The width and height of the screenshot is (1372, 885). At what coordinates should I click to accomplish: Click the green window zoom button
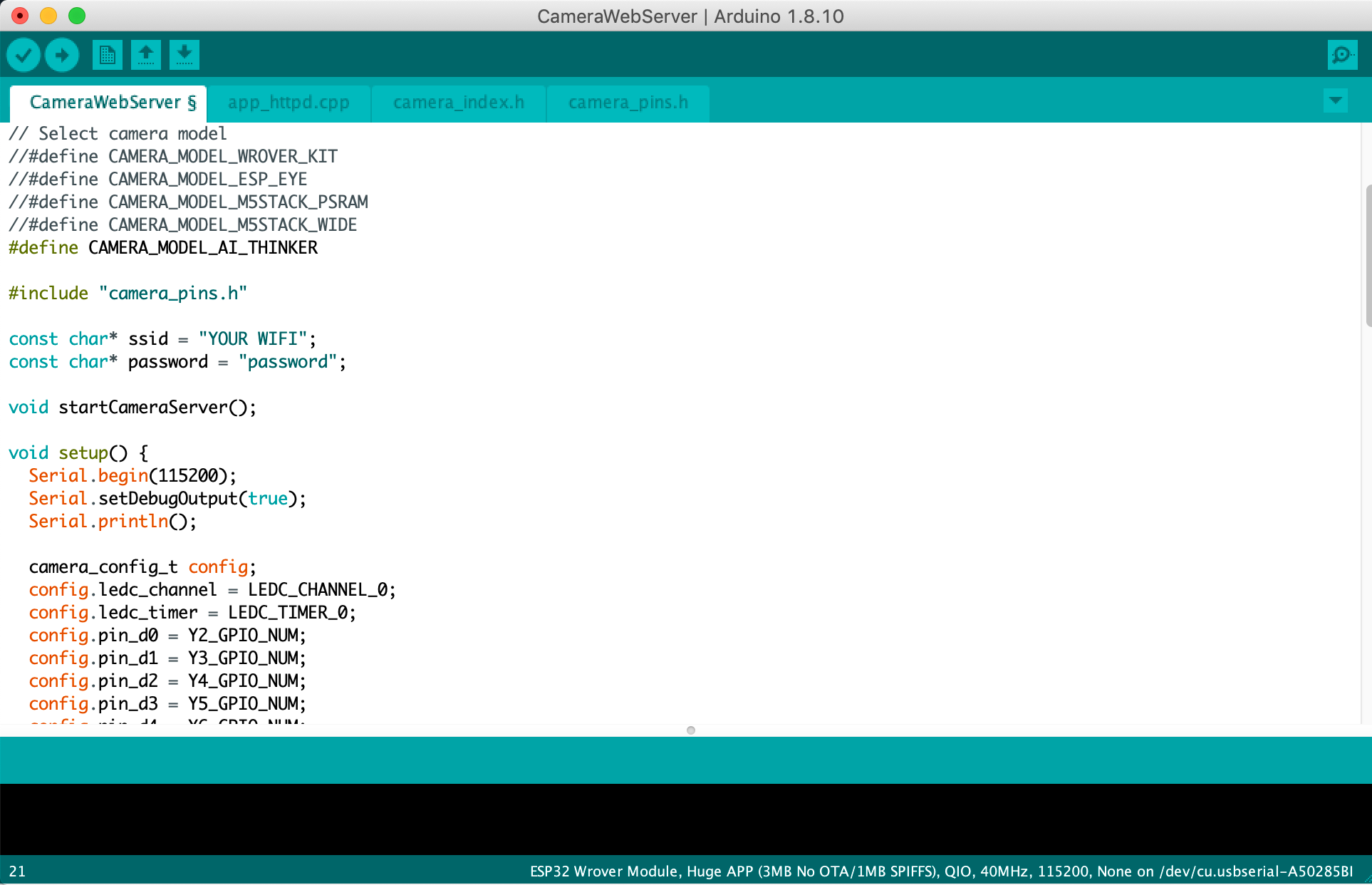pos(77,16)
